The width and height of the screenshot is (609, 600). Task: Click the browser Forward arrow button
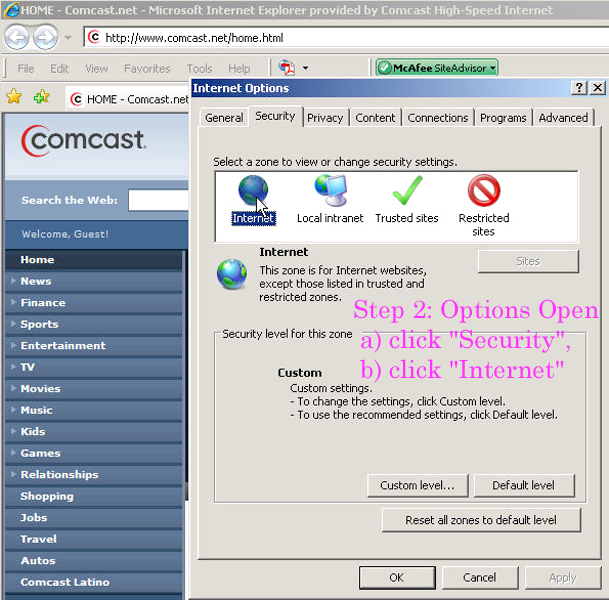(45, 38)
